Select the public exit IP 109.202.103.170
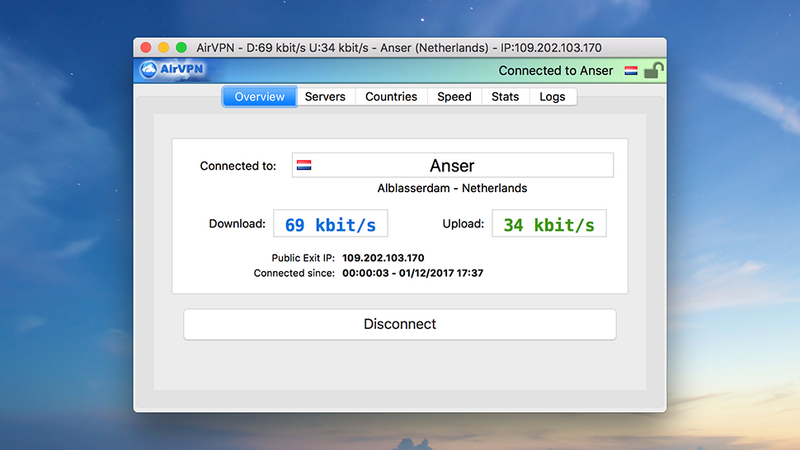The height and width of the screenshot is (450, 800). [x=383, y=258]
